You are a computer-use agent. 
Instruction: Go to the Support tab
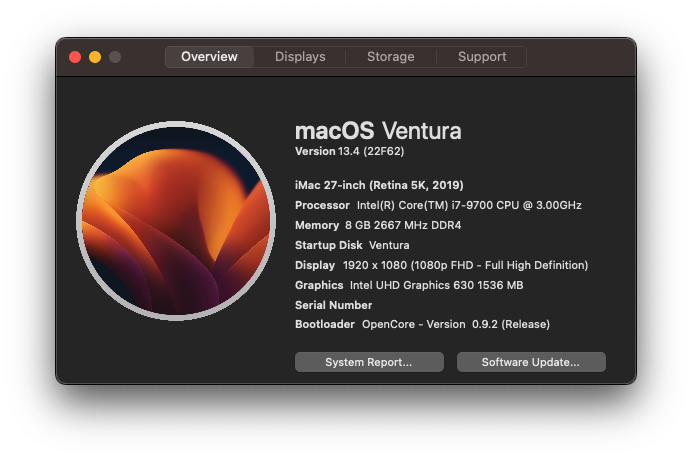(x=482, y=57)
